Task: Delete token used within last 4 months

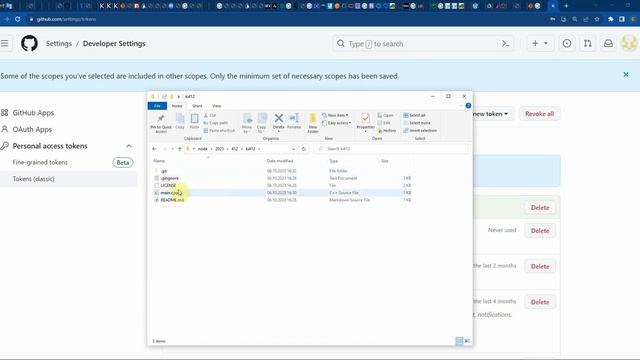Action: pos(540,302)
